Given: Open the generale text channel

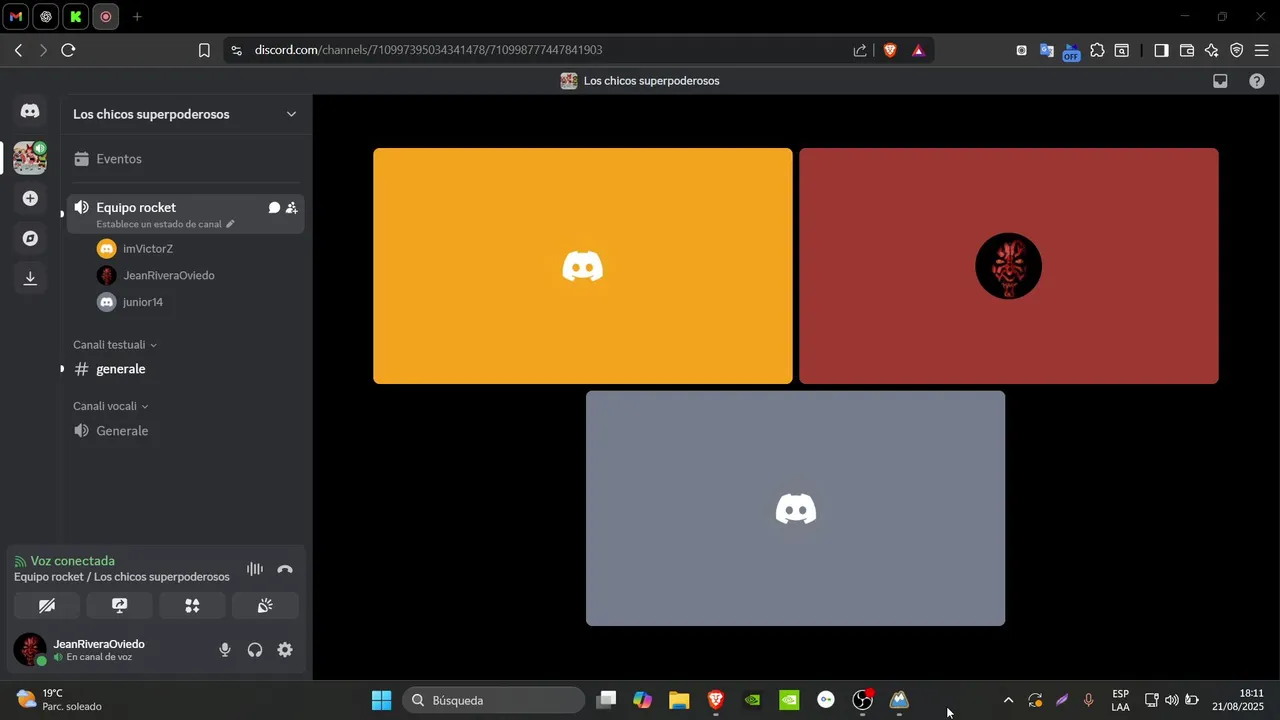Looking at the screenshot, I should 185,369.
